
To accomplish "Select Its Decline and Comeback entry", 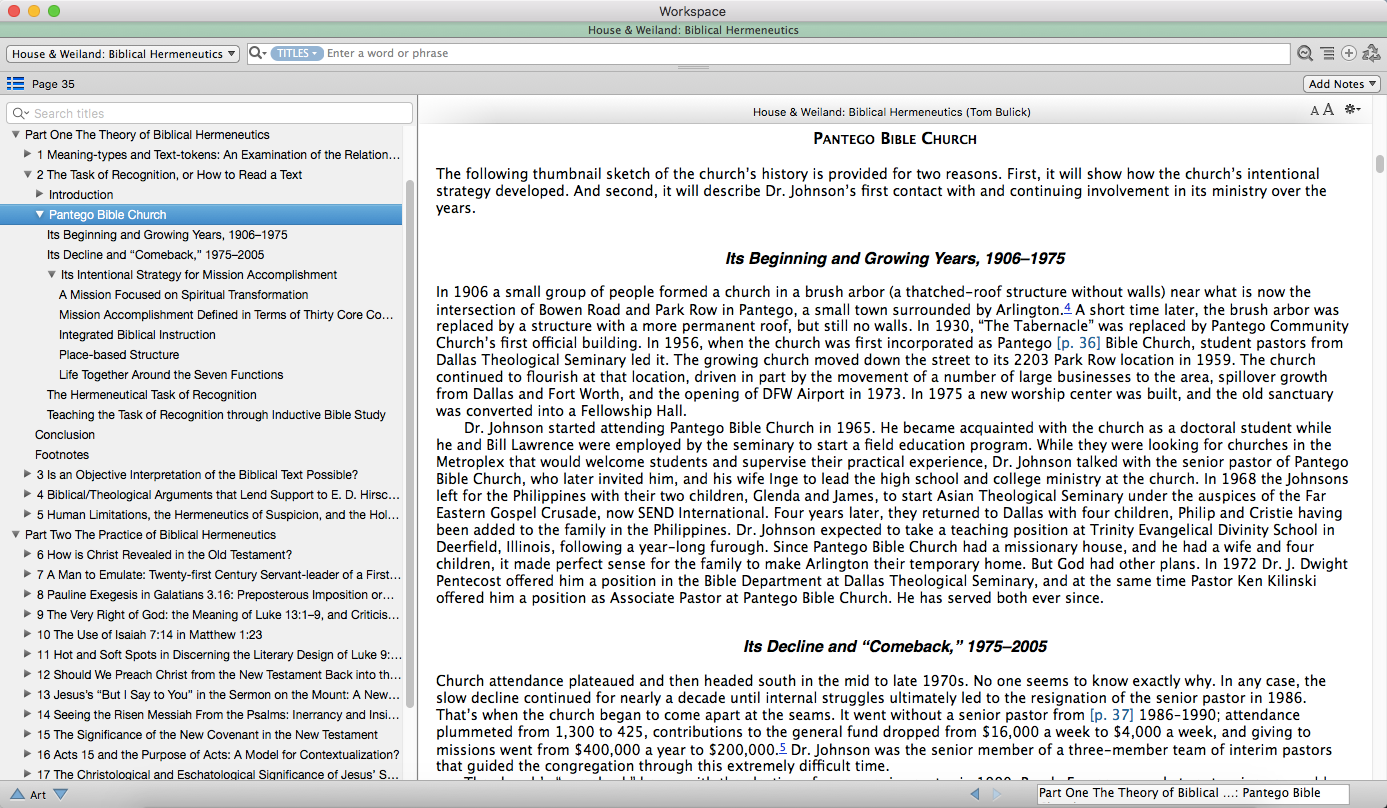I will (x=156, y=255).
